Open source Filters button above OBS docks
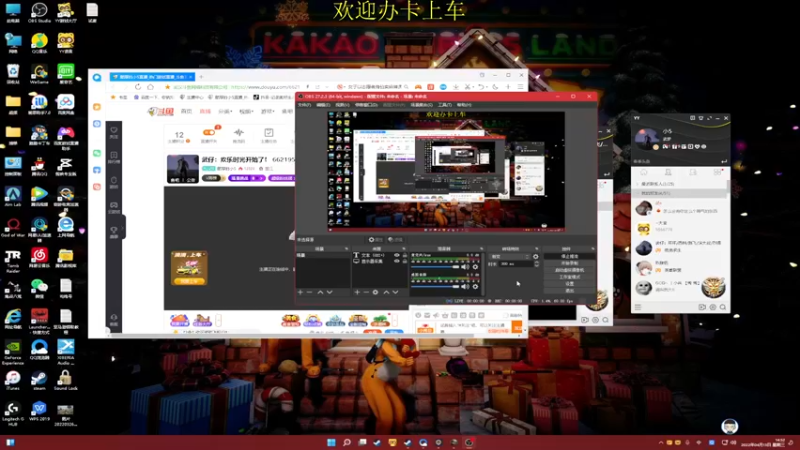 [395, 239]
